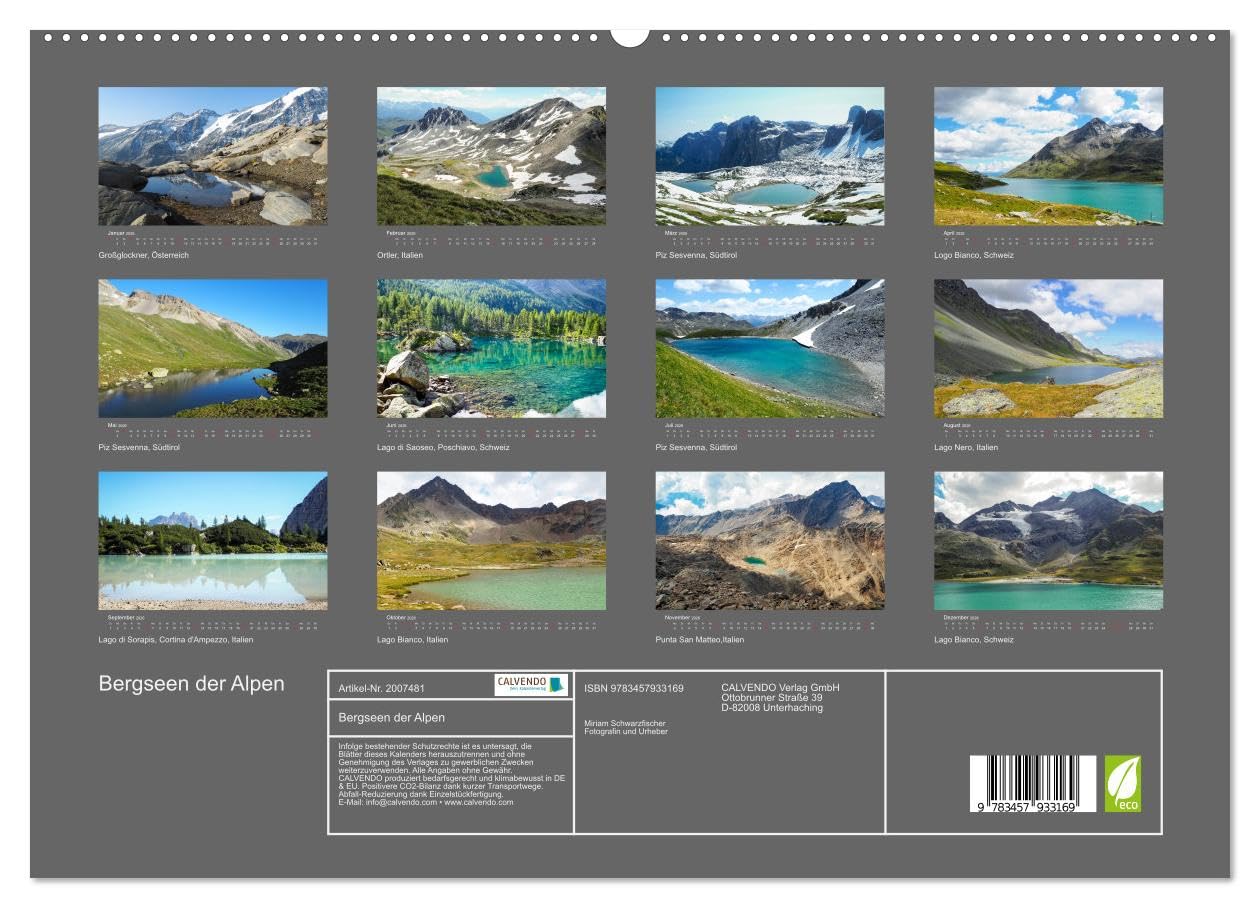Click 'ISBN 9783457933169' text

coord(634,688)
